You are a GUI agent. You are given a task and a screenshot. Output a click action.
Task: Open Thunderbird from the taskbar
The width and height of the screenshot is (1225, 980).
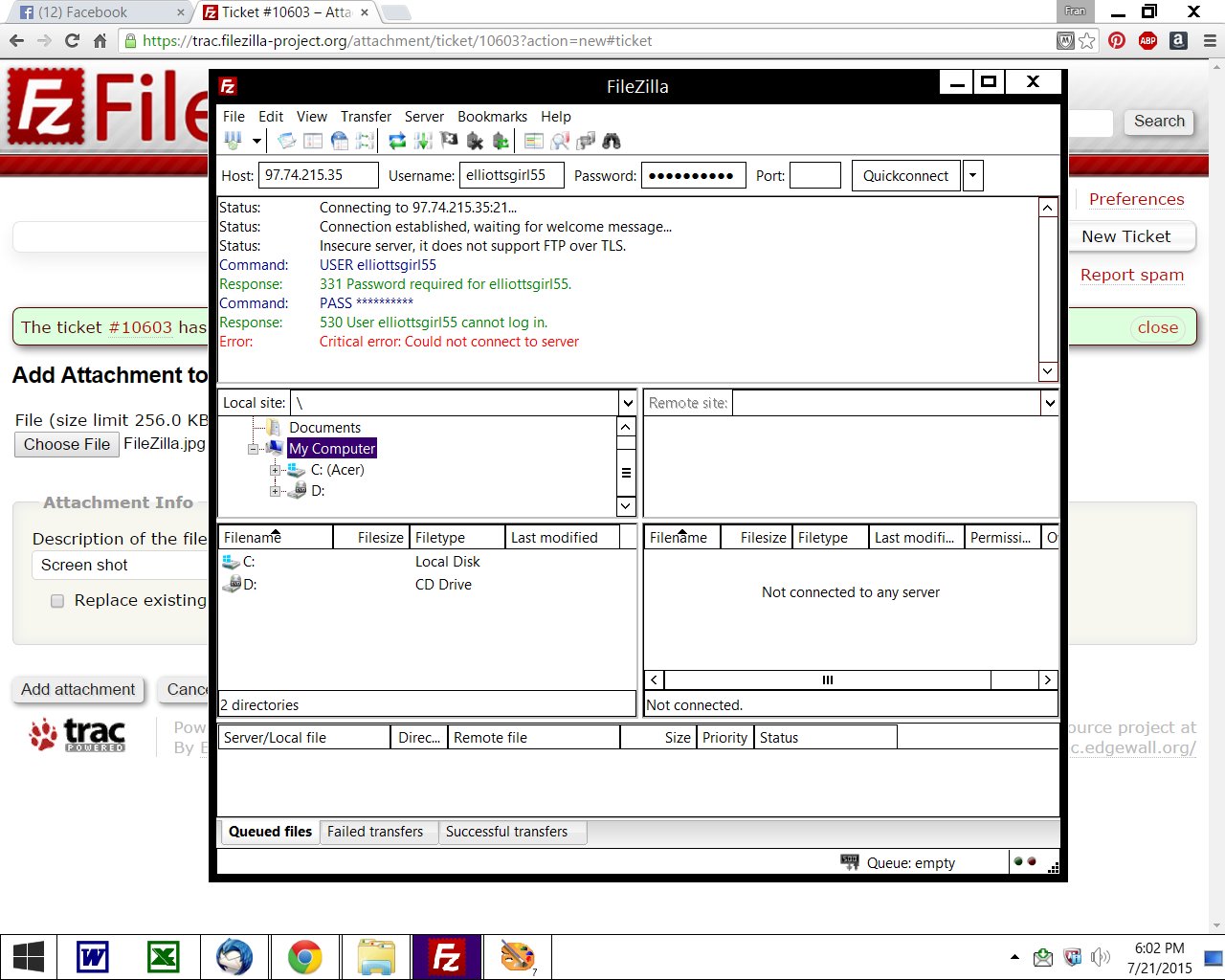[234, 957]
